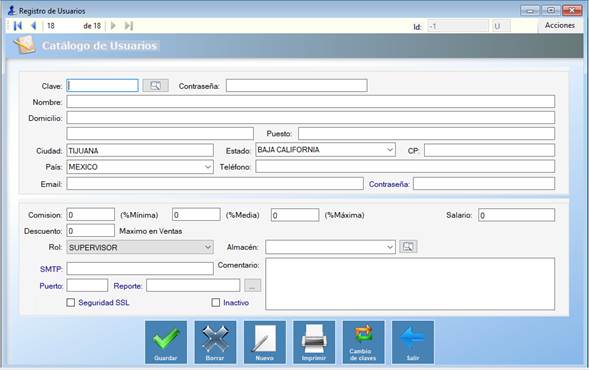Click the 'de 18' record count text
The width and height of the screenshot is (589, 370).
(x=92, y=26)
